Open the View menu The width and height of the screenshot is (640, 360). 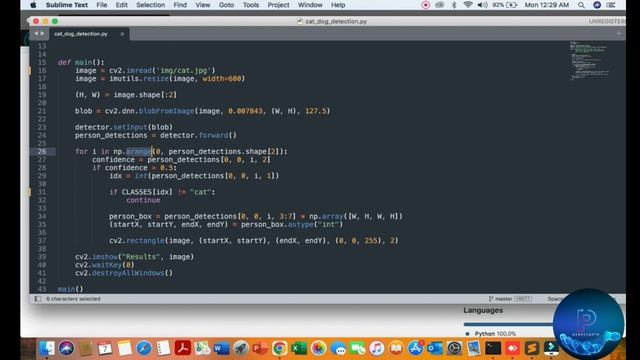pyautogui.click(x=202, y=5)
